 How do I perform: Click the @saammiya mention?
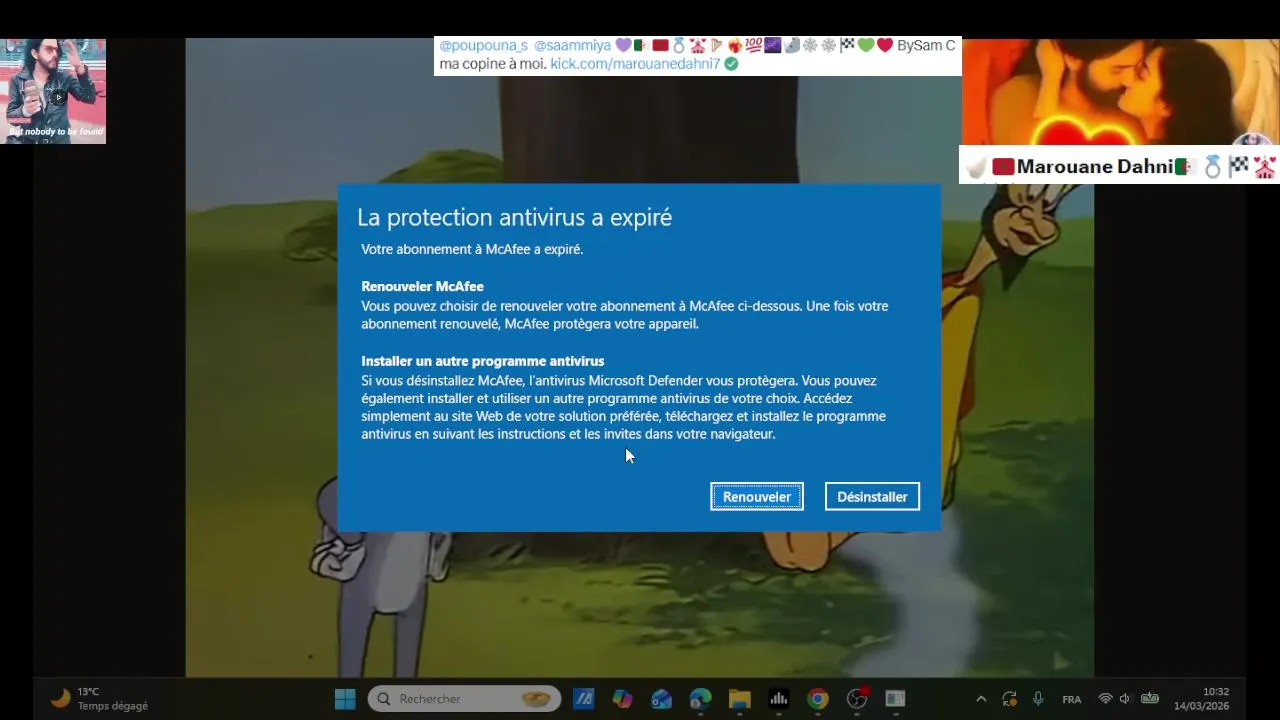(x=572, y=46)
